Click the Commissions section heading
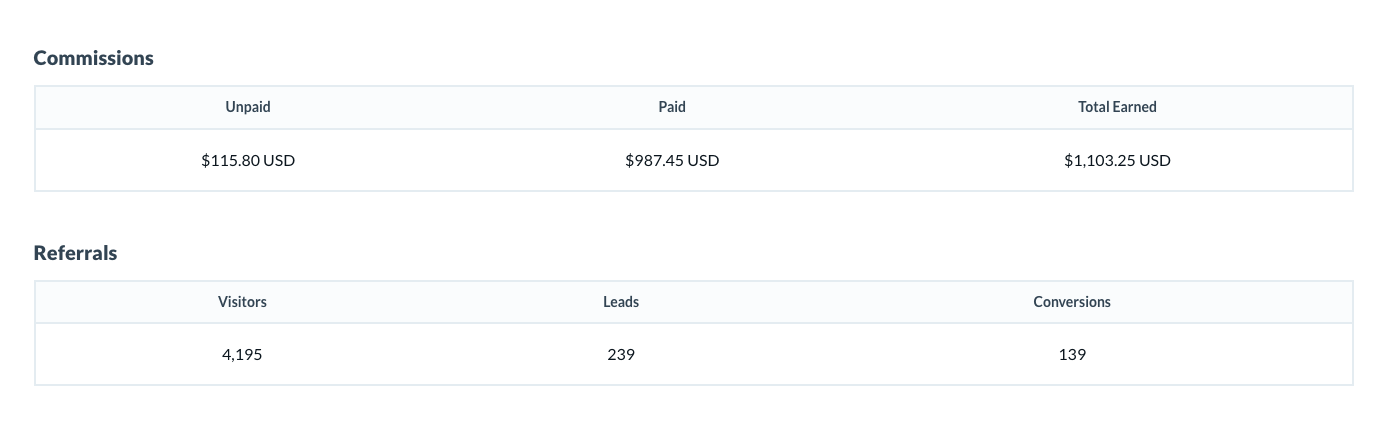The width and height of the screenshot is (1379, 429). [93, 58]
